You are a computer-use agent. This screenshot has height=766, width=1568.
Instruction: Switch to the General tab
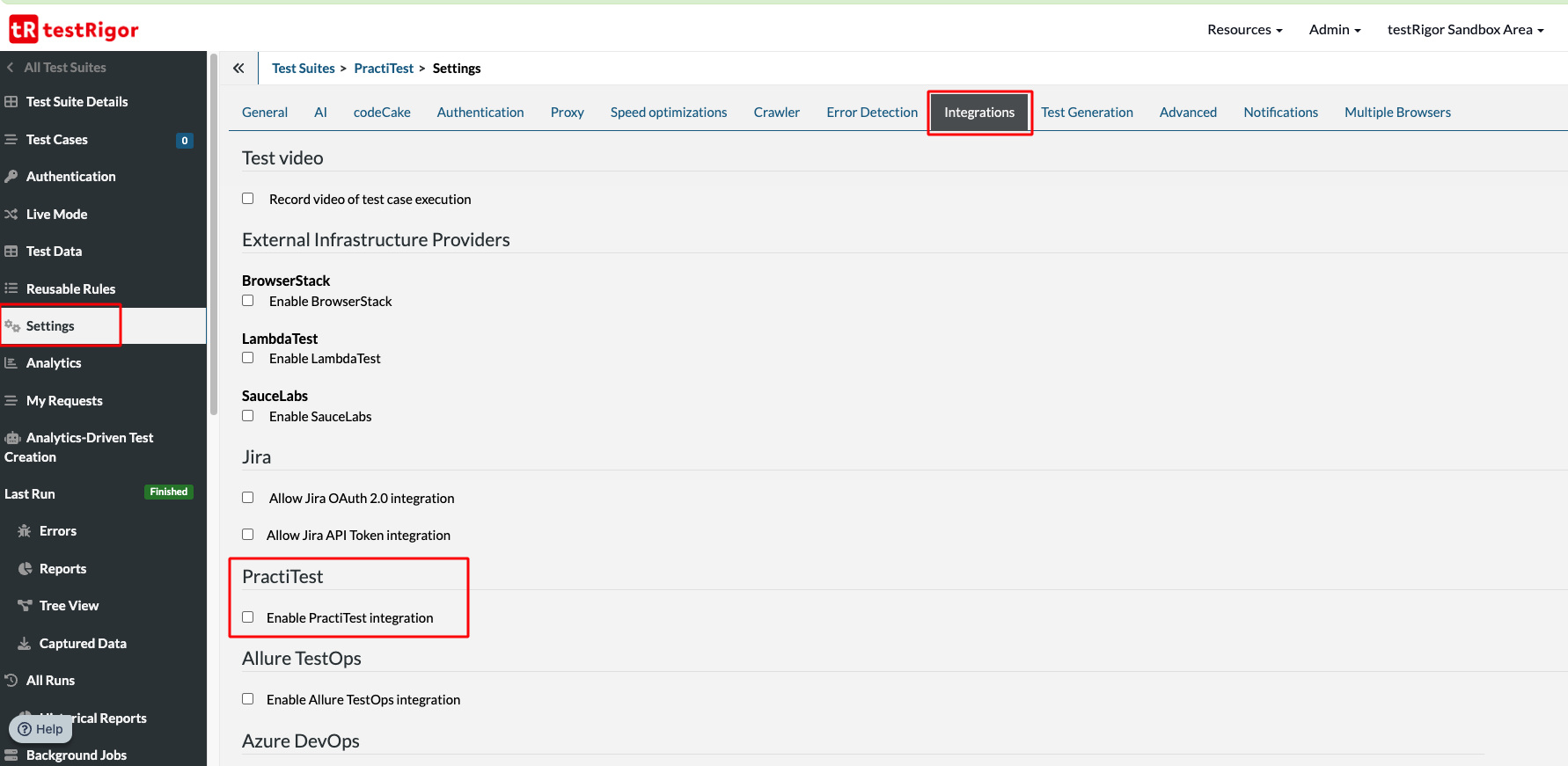265,113
